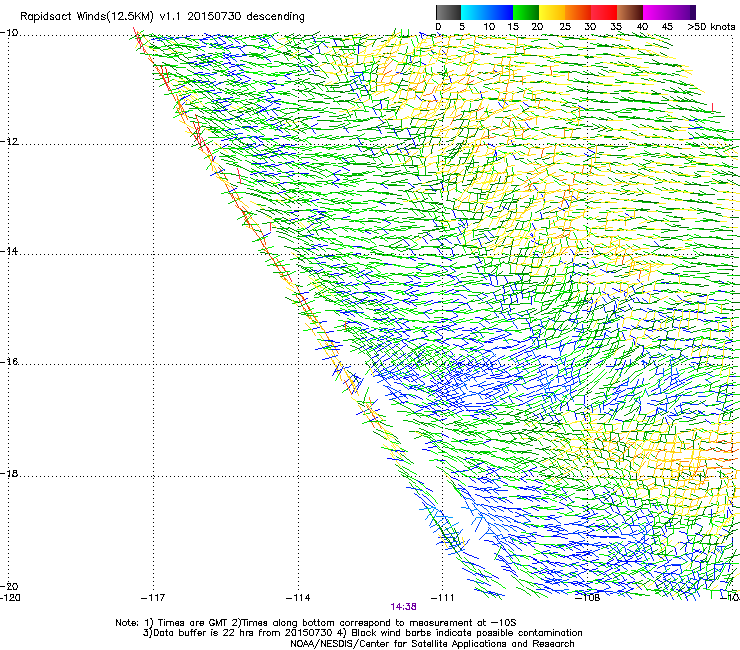Screen dimensions: 740x650
Task: Click the latitude axis label -12
Action: [x=9, y=142]
